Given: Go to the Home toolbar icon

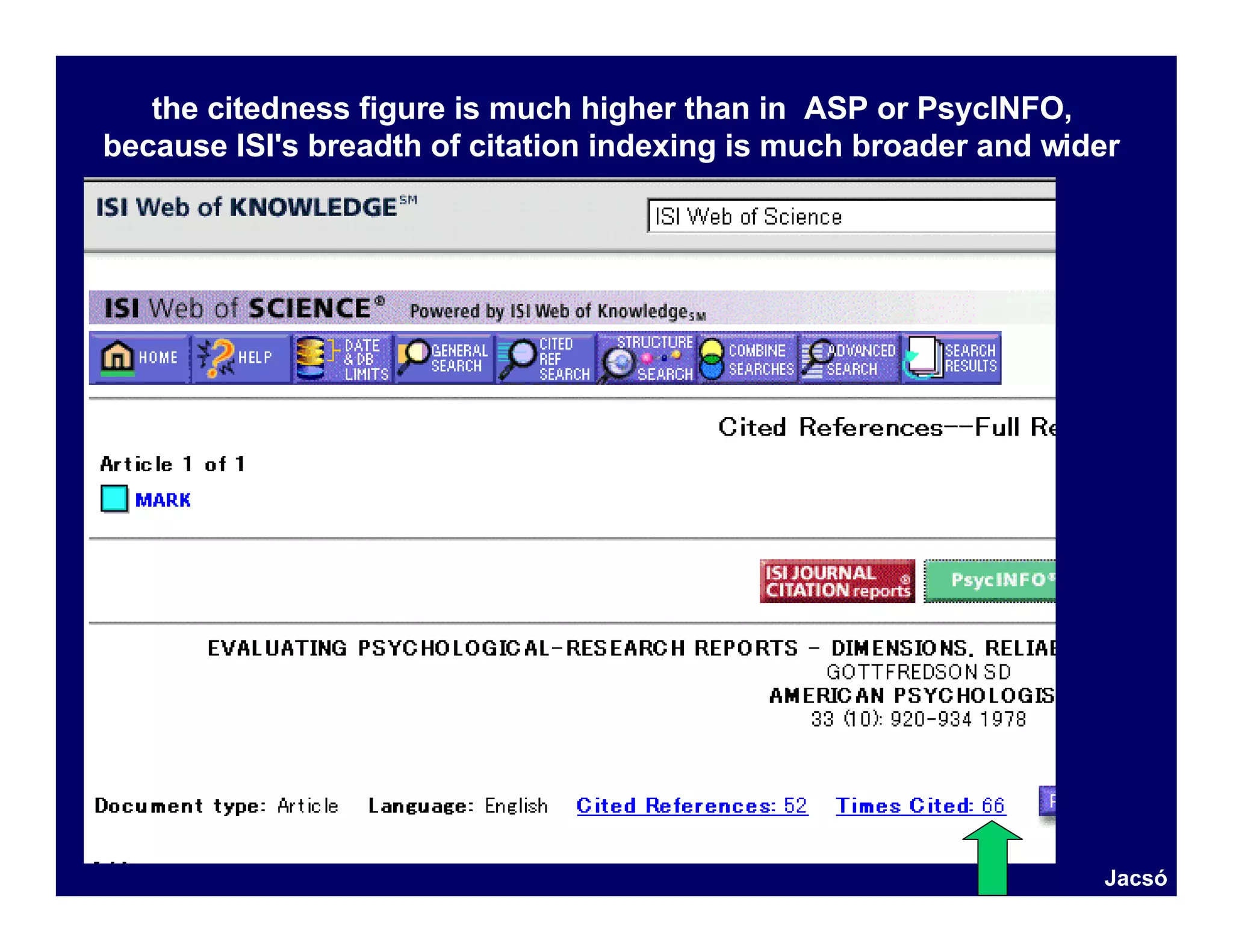Looking at the screenshot, I should [x=139, y=357].
